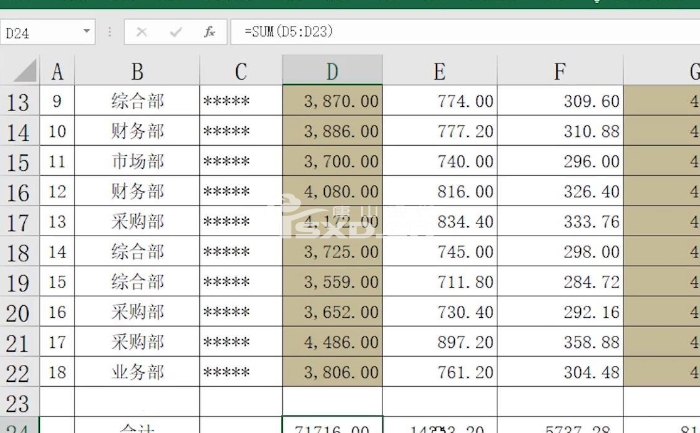Click 财务部 cell in row 14

(x=137, y=131)
